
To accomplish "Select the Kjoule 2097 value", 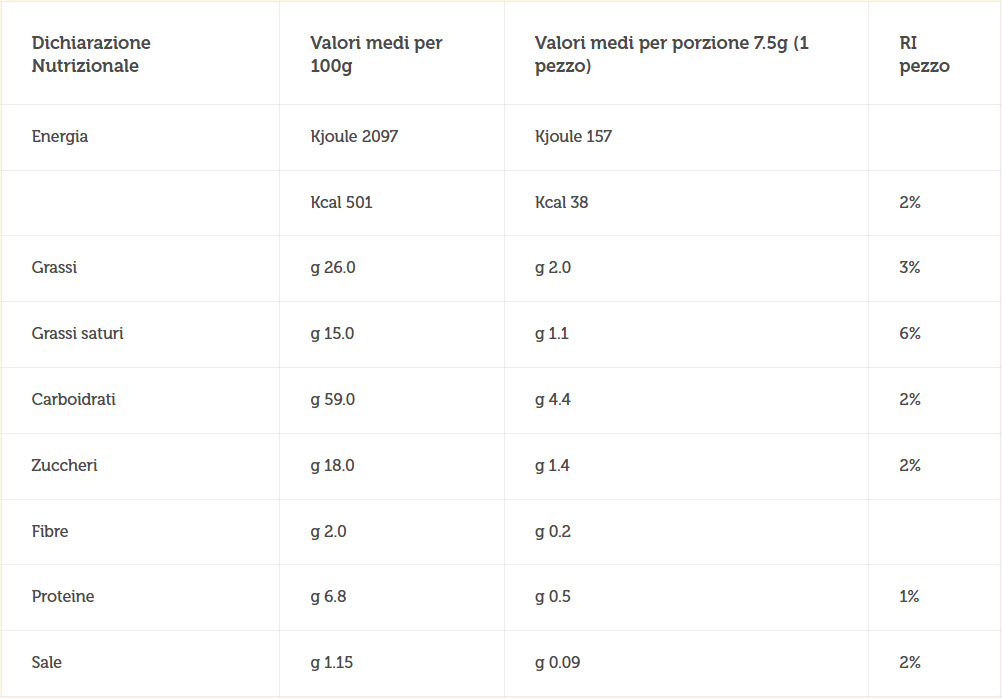I will (x=354, y=136).
